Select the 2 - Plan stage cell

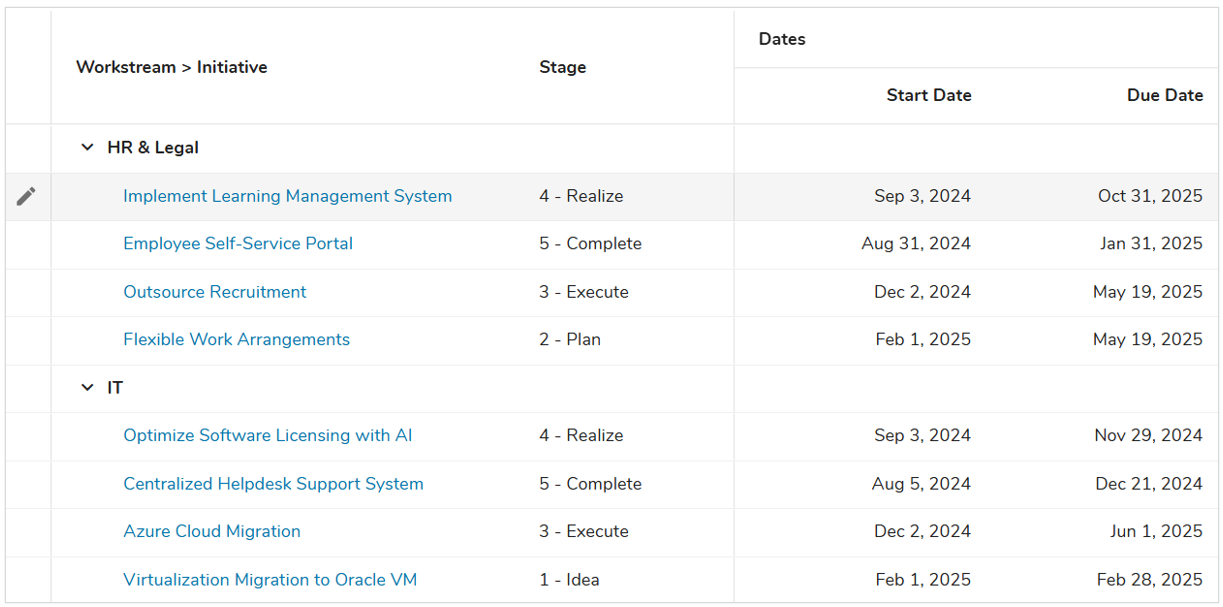pos(570,340)
